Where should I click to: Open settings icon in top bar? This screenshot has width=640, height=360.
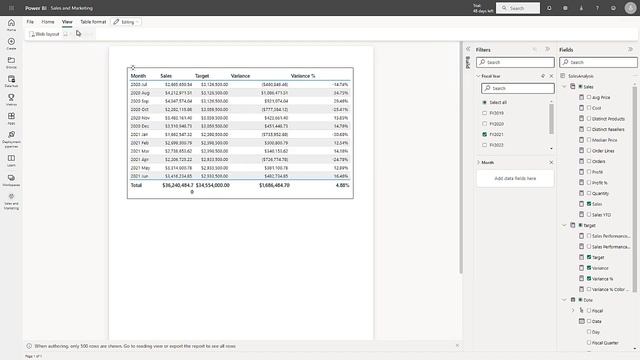(565, 8)
